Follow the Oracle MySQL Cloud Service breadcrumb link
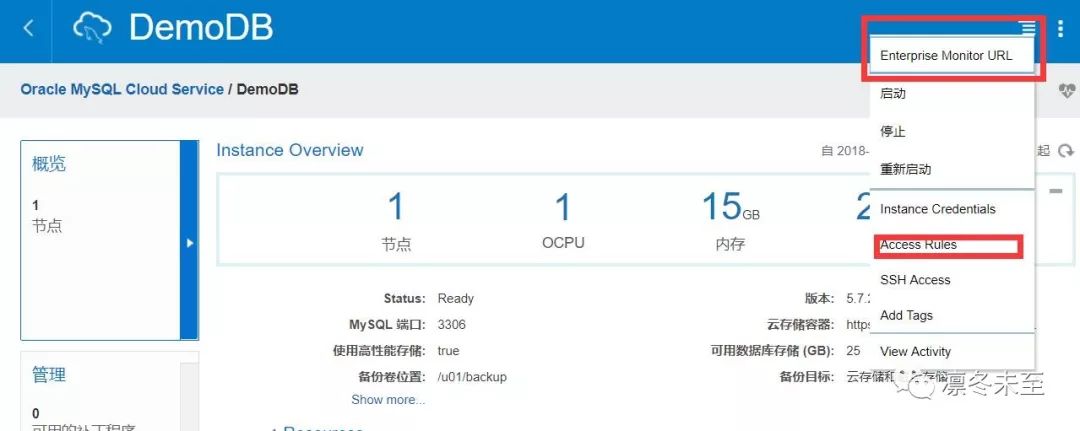 click(x=122, y=90)
